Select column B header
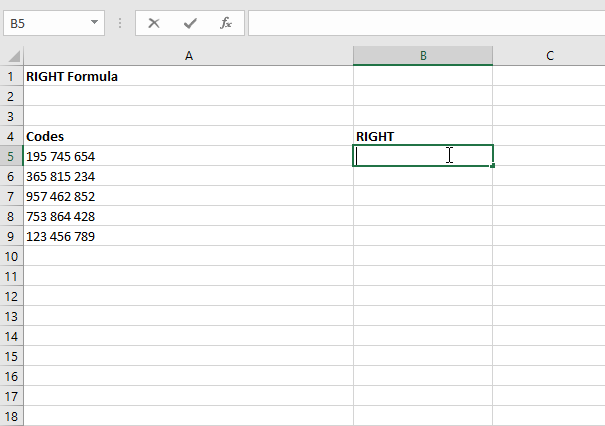The height and width of the screenshot is (426, 605). (423, 56)
